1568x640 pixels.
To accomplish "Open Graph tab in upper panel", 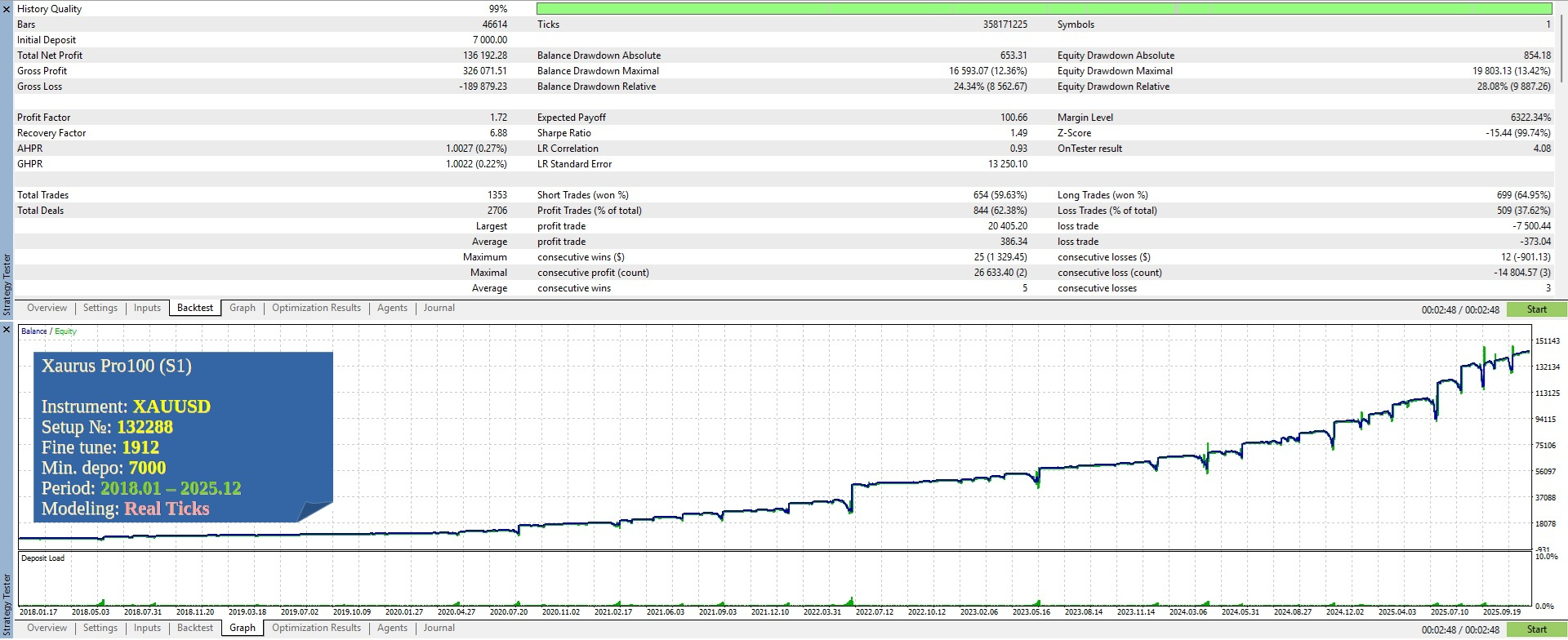I will (x=242, y=308).
